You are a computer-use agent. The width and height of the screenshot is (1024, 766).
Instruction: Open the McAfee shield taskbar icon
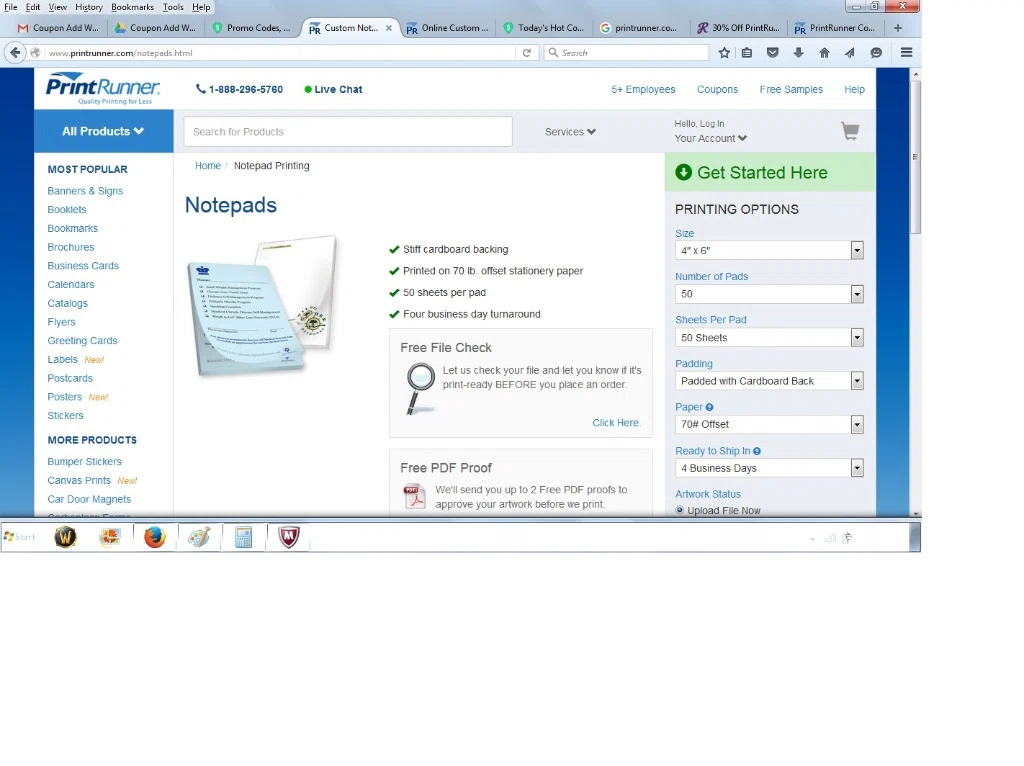pyautogui.click(x=289, y=537)
